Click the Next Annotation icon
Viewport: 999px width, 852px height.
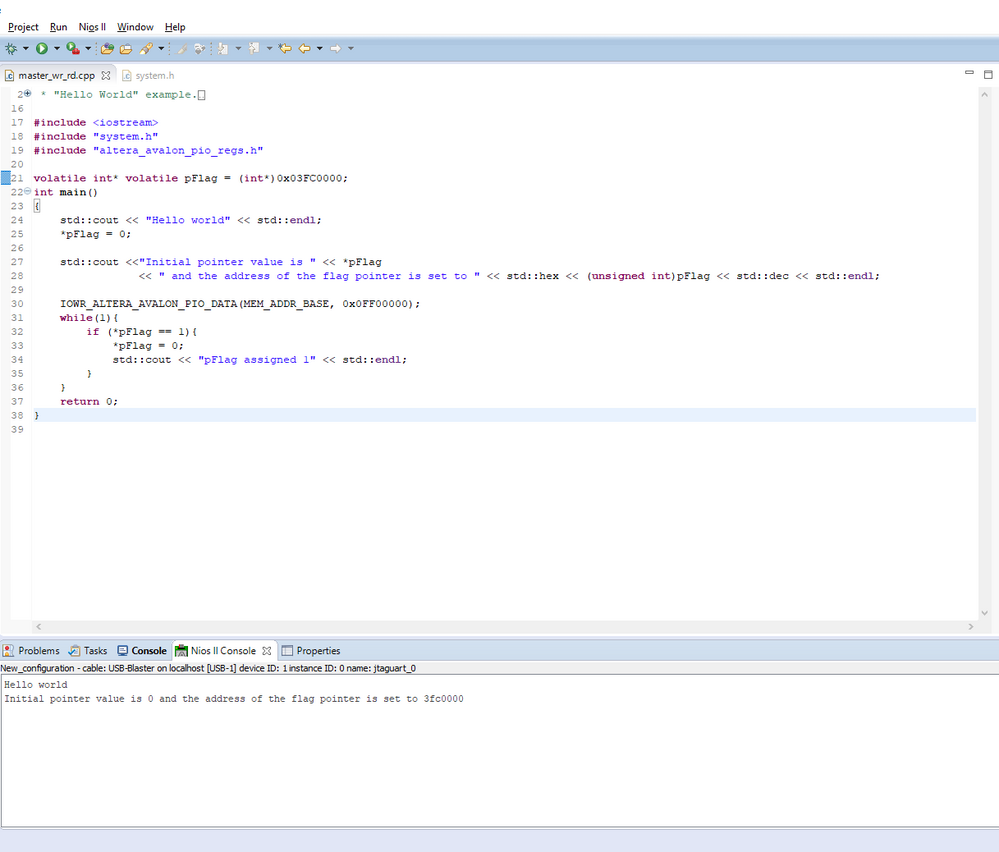(223, 48)
